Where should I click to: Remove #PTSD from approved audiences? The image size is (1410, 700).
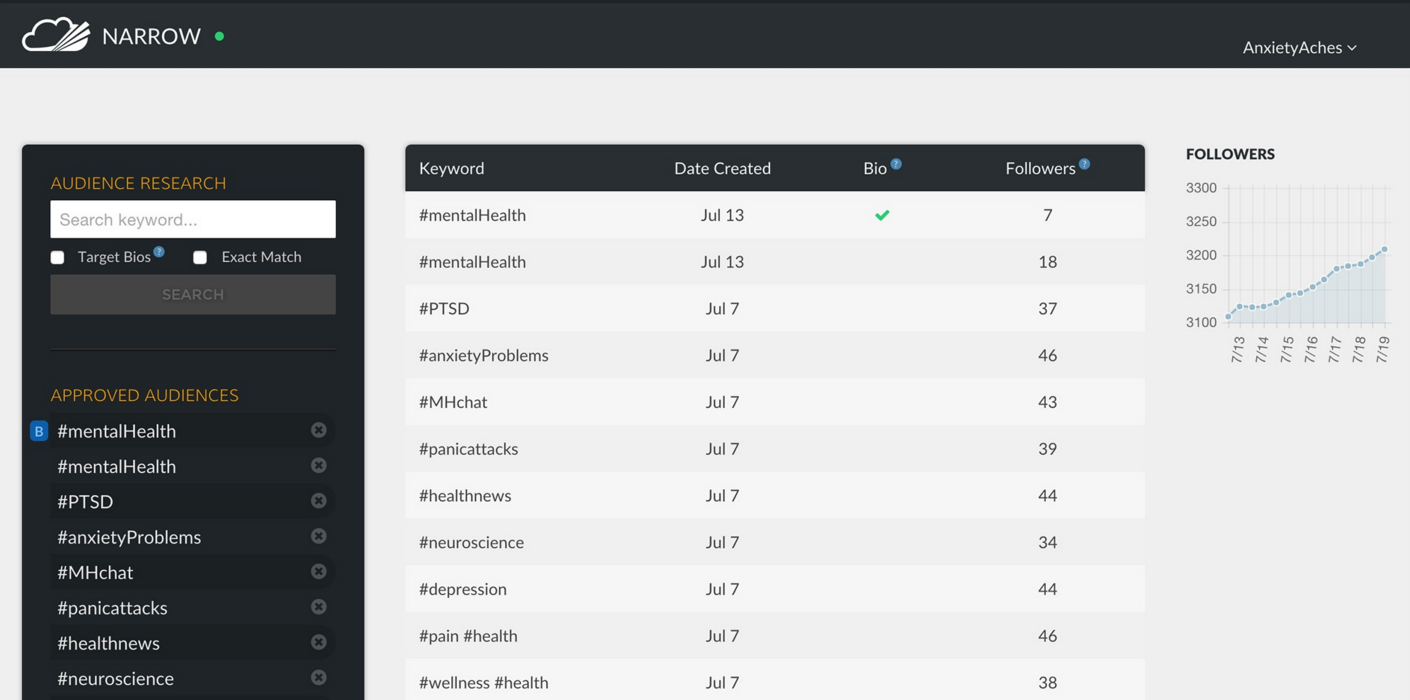coord(319,500)
